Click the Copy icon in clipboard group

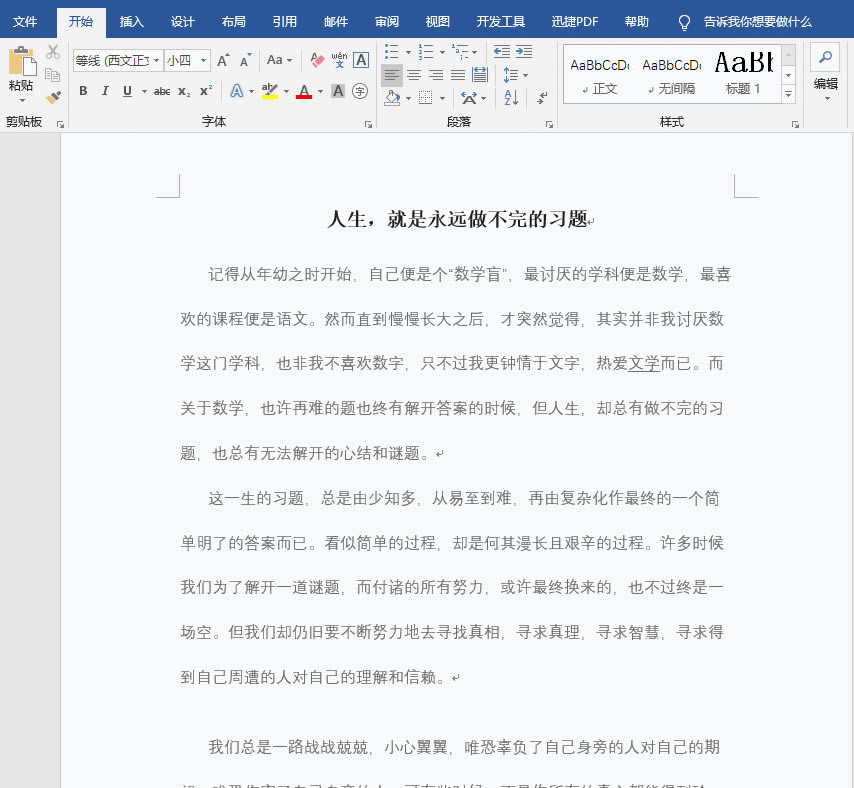(x=53, y=75)
